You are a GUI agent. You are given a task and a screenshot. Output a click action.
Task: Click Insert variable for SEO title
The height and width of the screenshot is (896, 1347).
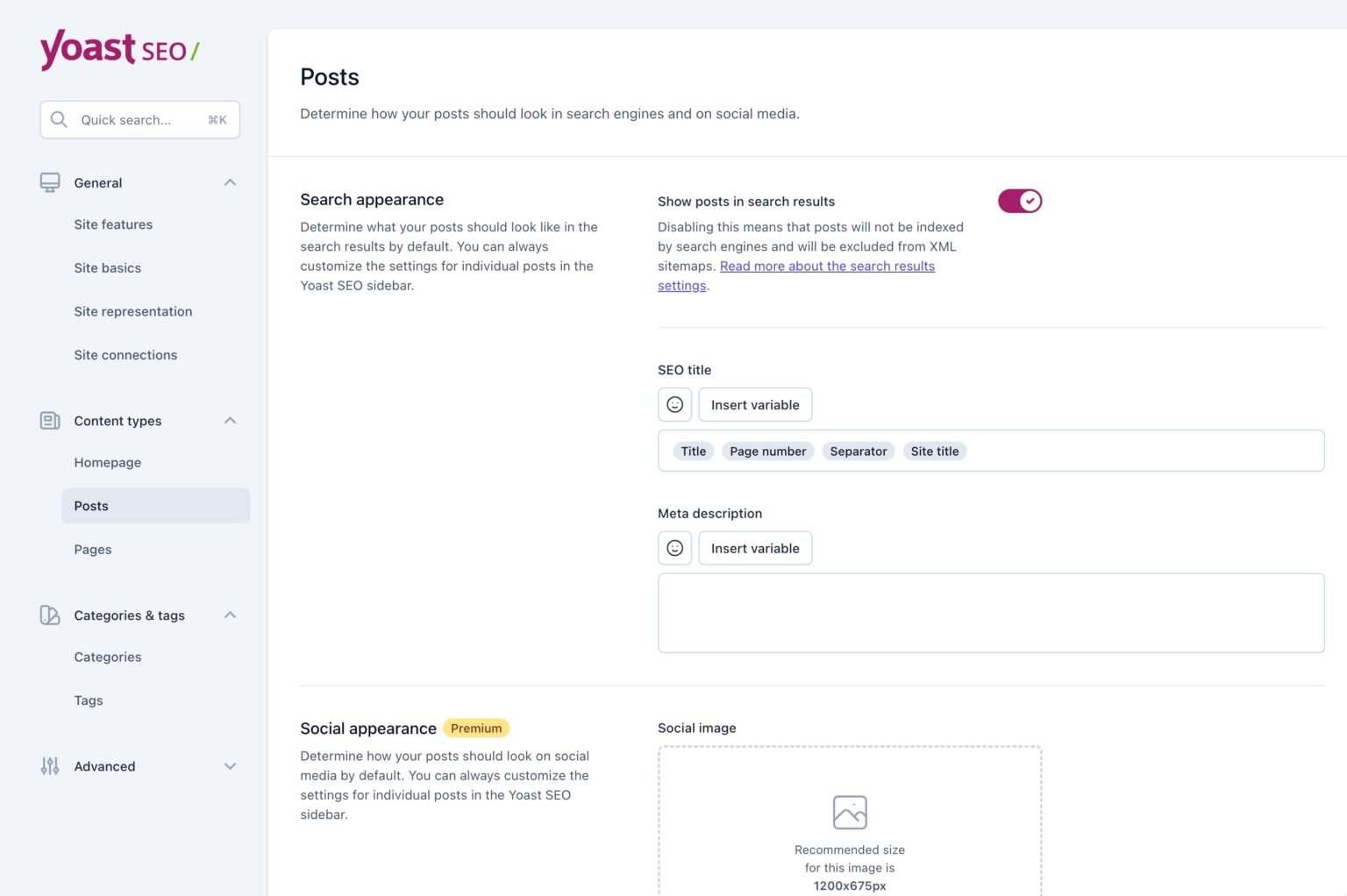755,405
